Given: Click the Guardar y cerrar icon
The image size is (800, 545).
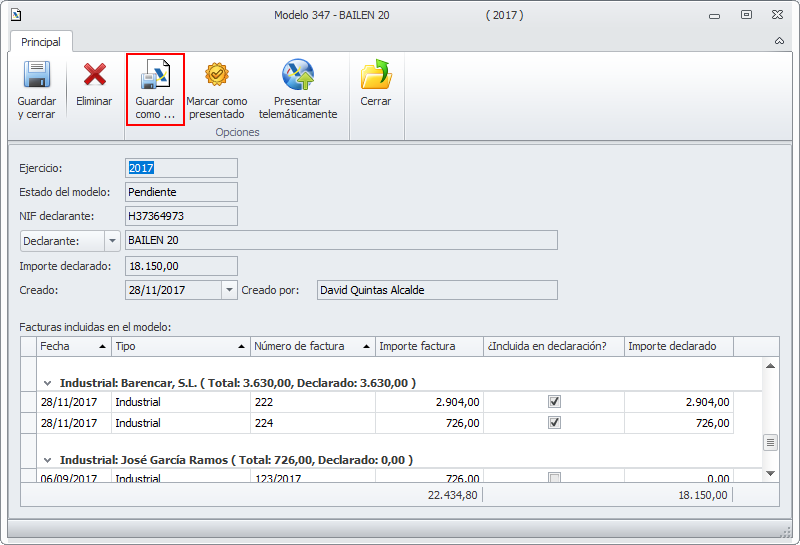Looking at the screenshot, I should pos(37,76).
